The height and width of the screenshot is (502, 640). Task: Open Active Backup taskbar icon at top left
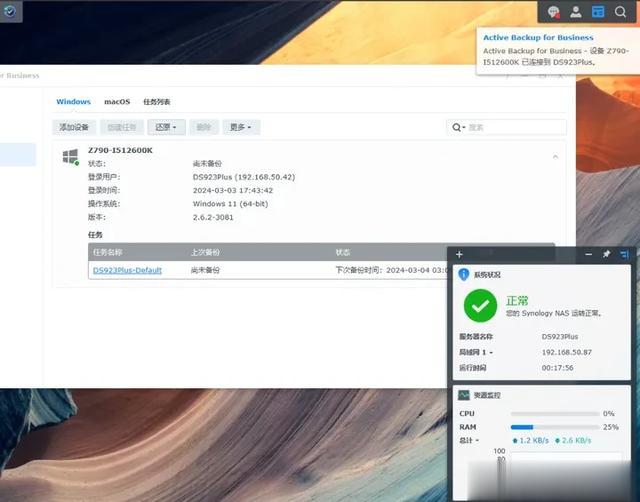click(9, 11)
